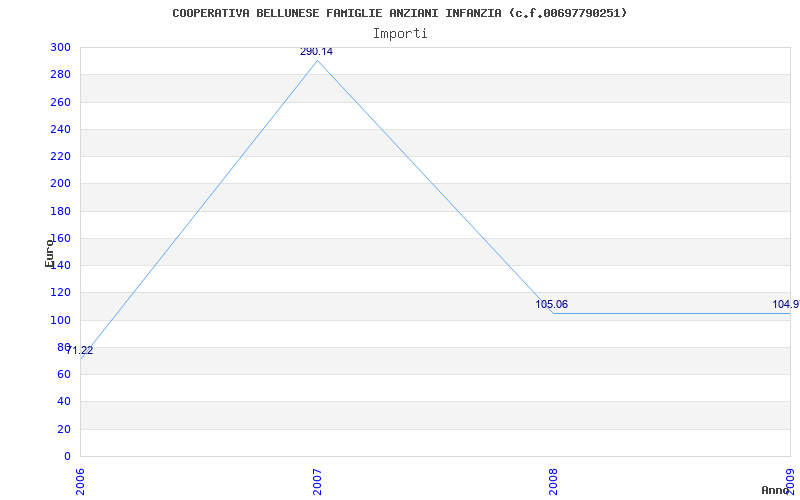
Task: Click the 200 y-axis tick label
Action: [x=60, y=184]
